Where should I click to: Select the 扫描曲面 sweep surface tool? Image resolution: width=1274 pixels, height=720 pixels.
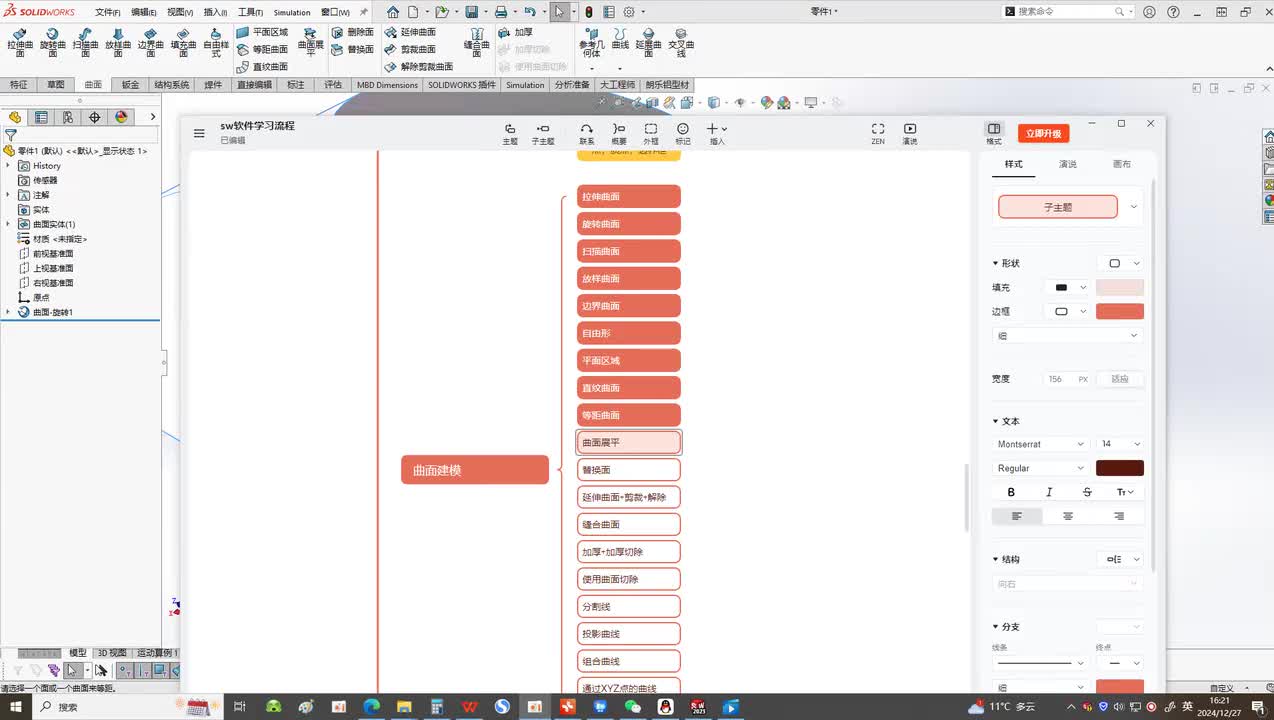click(x=85, y=44)
